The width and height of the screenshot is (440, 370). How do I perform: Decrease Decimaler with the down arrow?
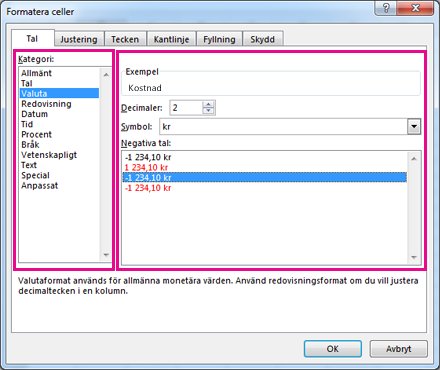(x=208, y=111)
